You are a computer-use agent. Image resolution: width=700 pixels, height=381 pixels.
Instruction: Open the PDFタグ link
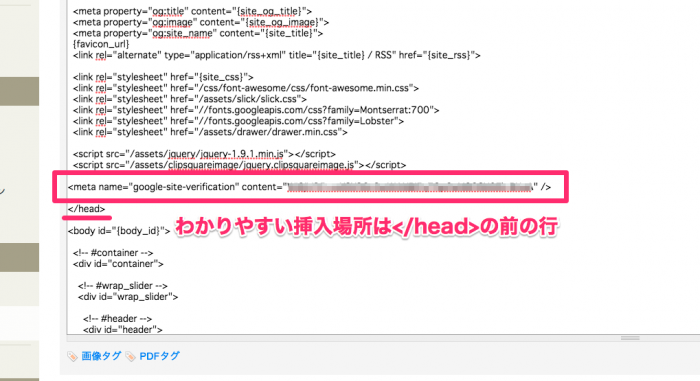click(159, 356)
